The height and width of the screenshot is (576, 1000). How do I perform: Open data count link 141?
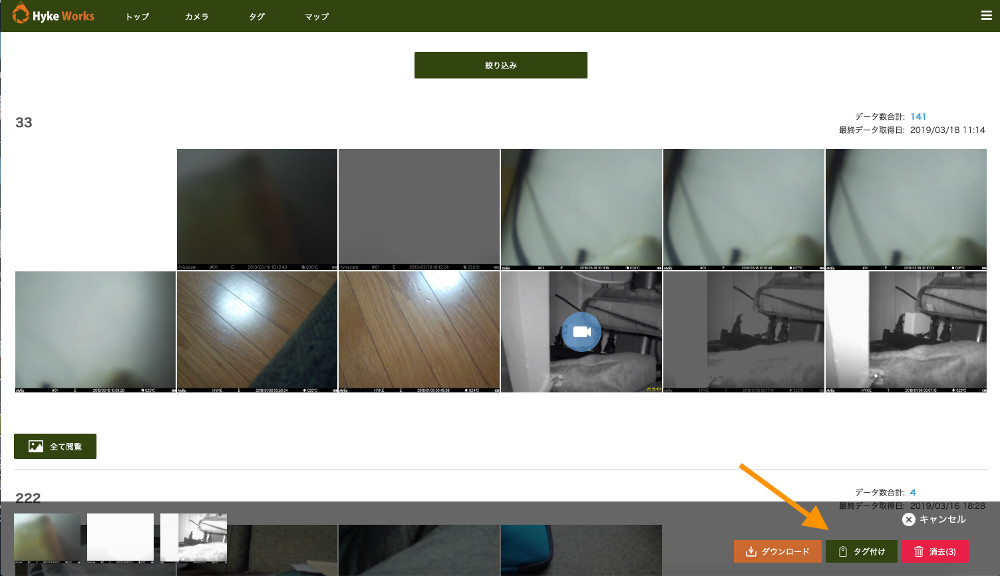click(918, 117)
